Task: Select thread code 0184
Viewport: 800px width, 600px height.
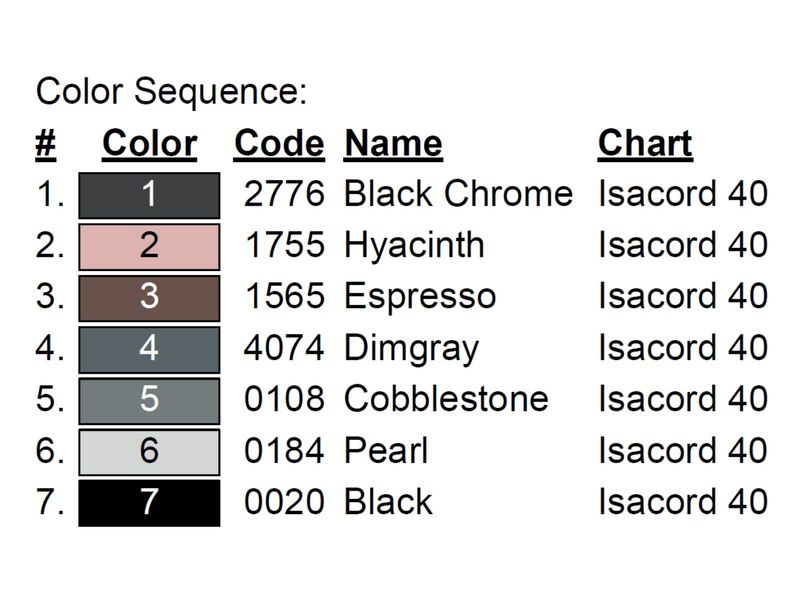Action: tap(284, 451)
